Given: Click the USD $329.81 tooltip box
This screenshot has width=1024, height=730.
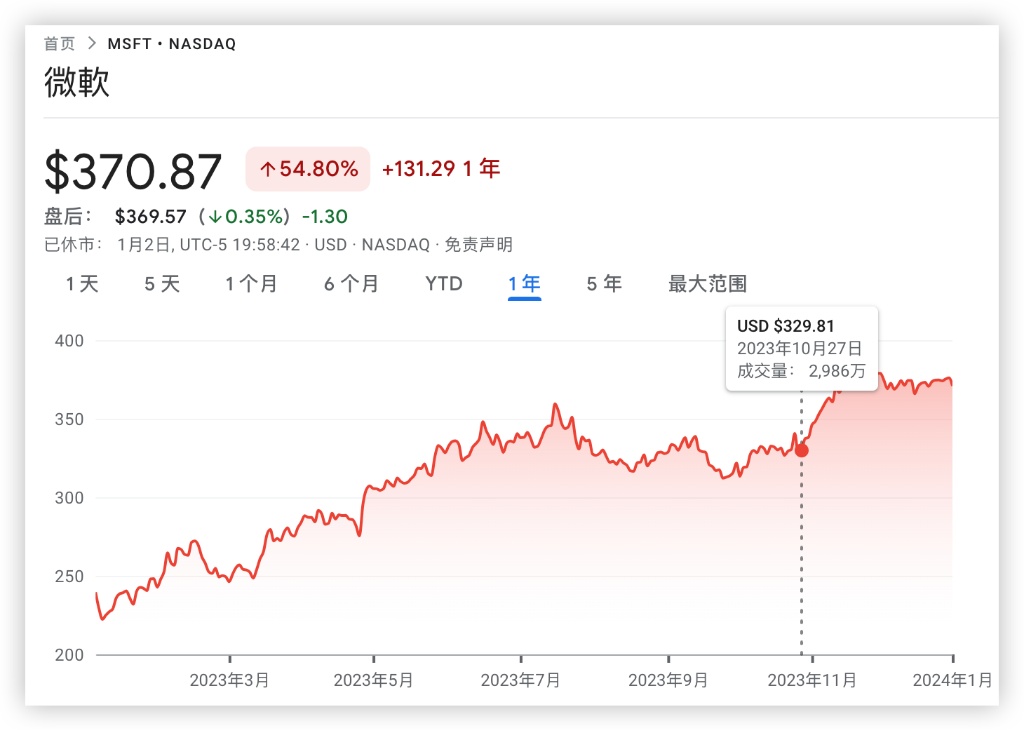Looking at the screenshot, I should pos(801,348).
